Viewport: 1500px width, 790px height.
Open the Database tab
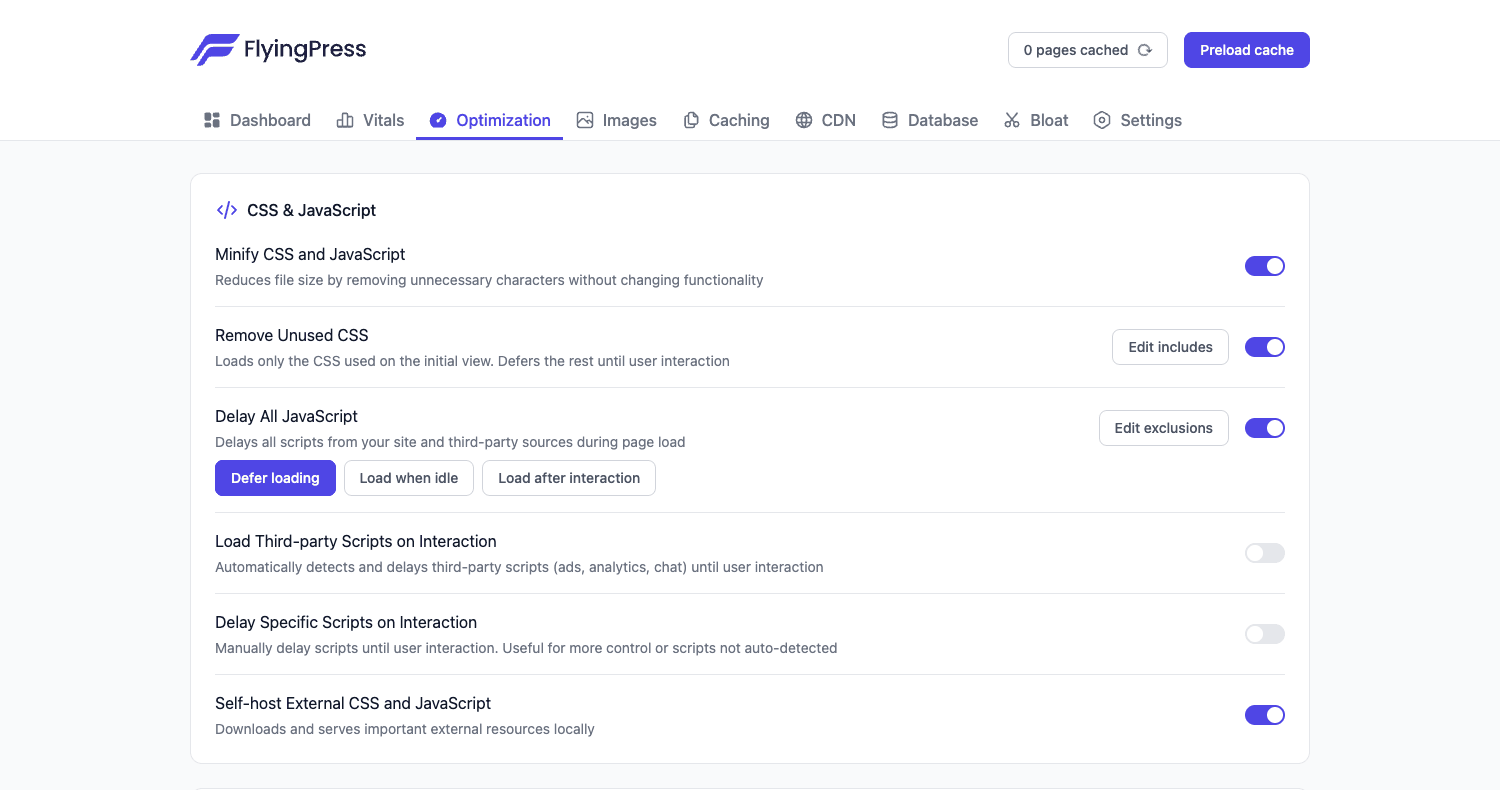click(930, 120)
